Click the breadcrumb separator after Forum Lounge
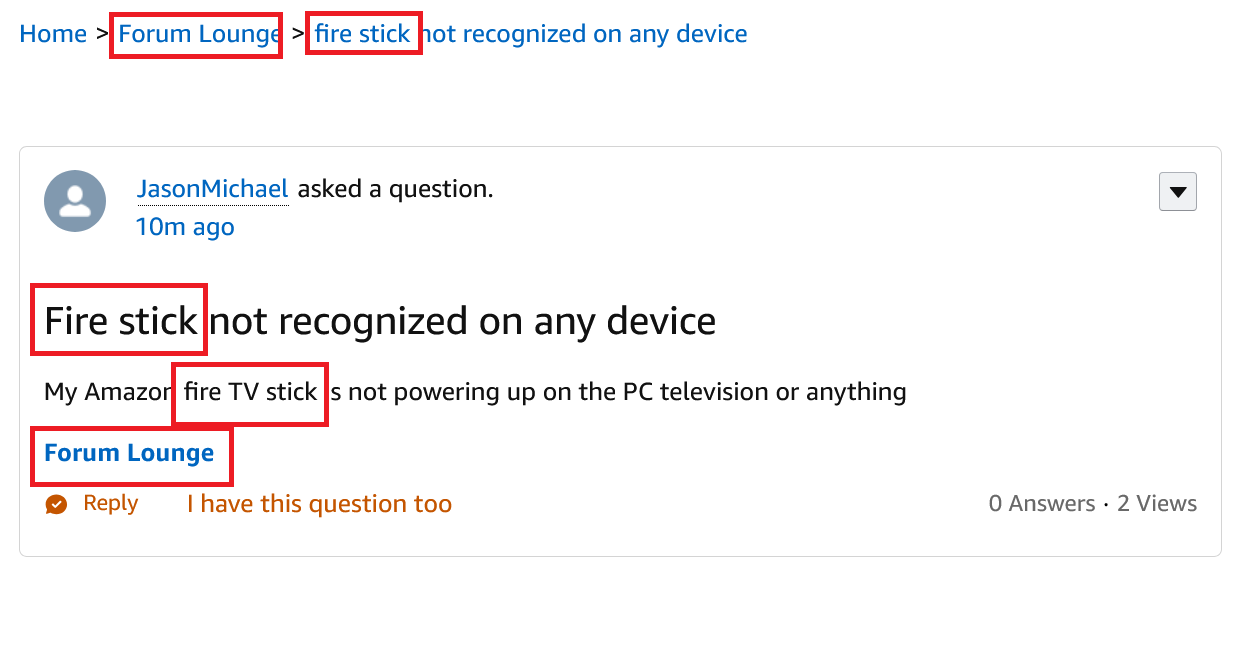Viewport: 1240px width, 648px height. coord(298,34)
